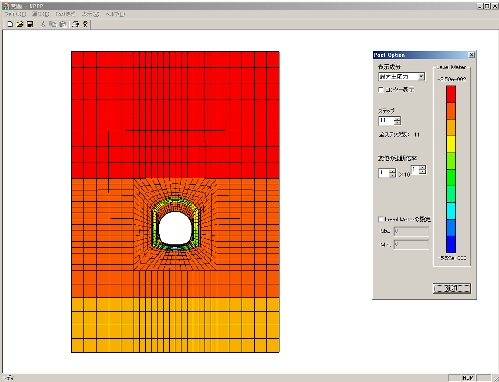This screenshot has width=499, height=382.
Task: Open the Help menu in the menu bar
Action: pyautogui.click(x=115, y=14)
